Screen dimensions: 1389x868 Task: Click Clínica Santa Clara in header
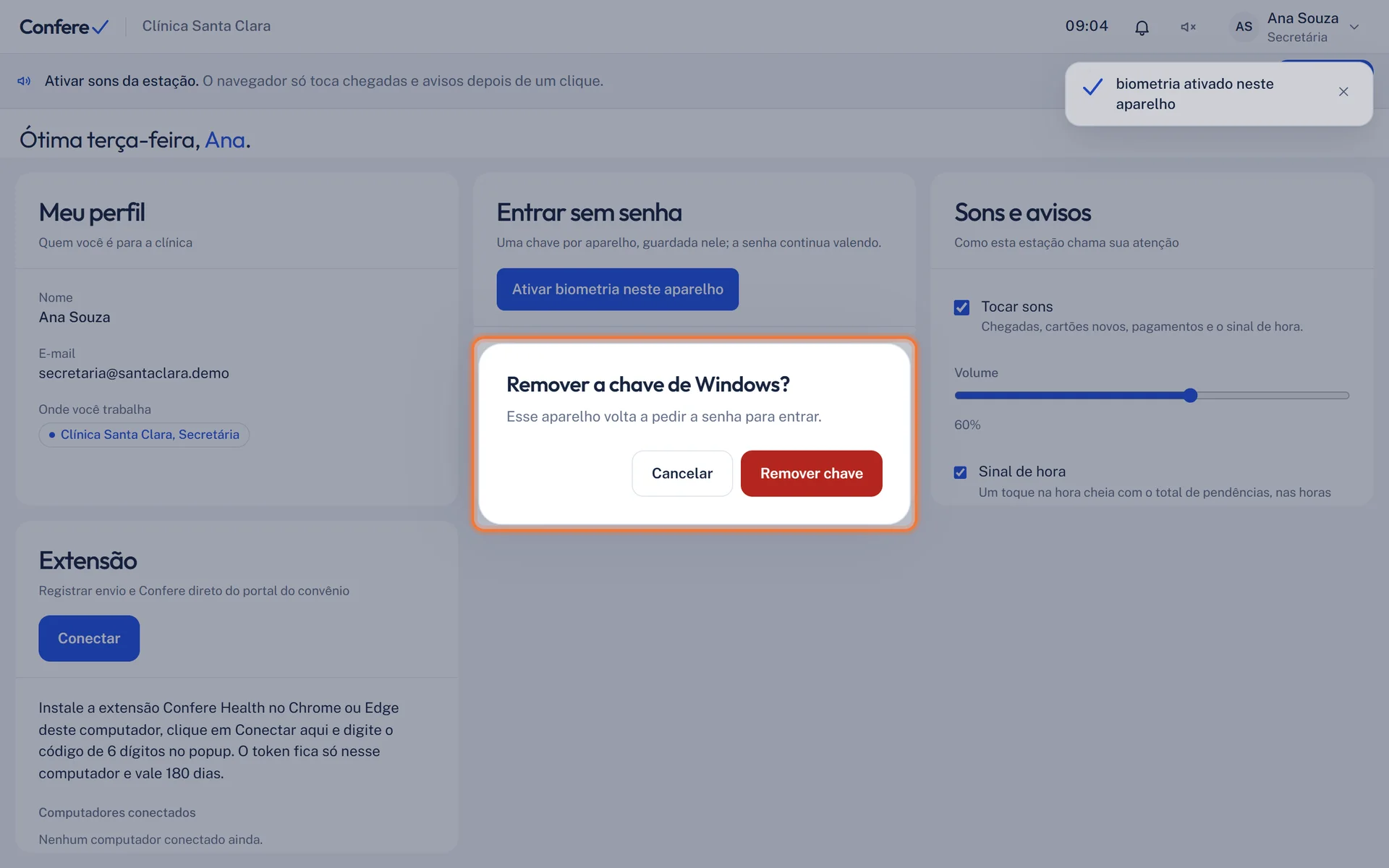click(206, 26)
